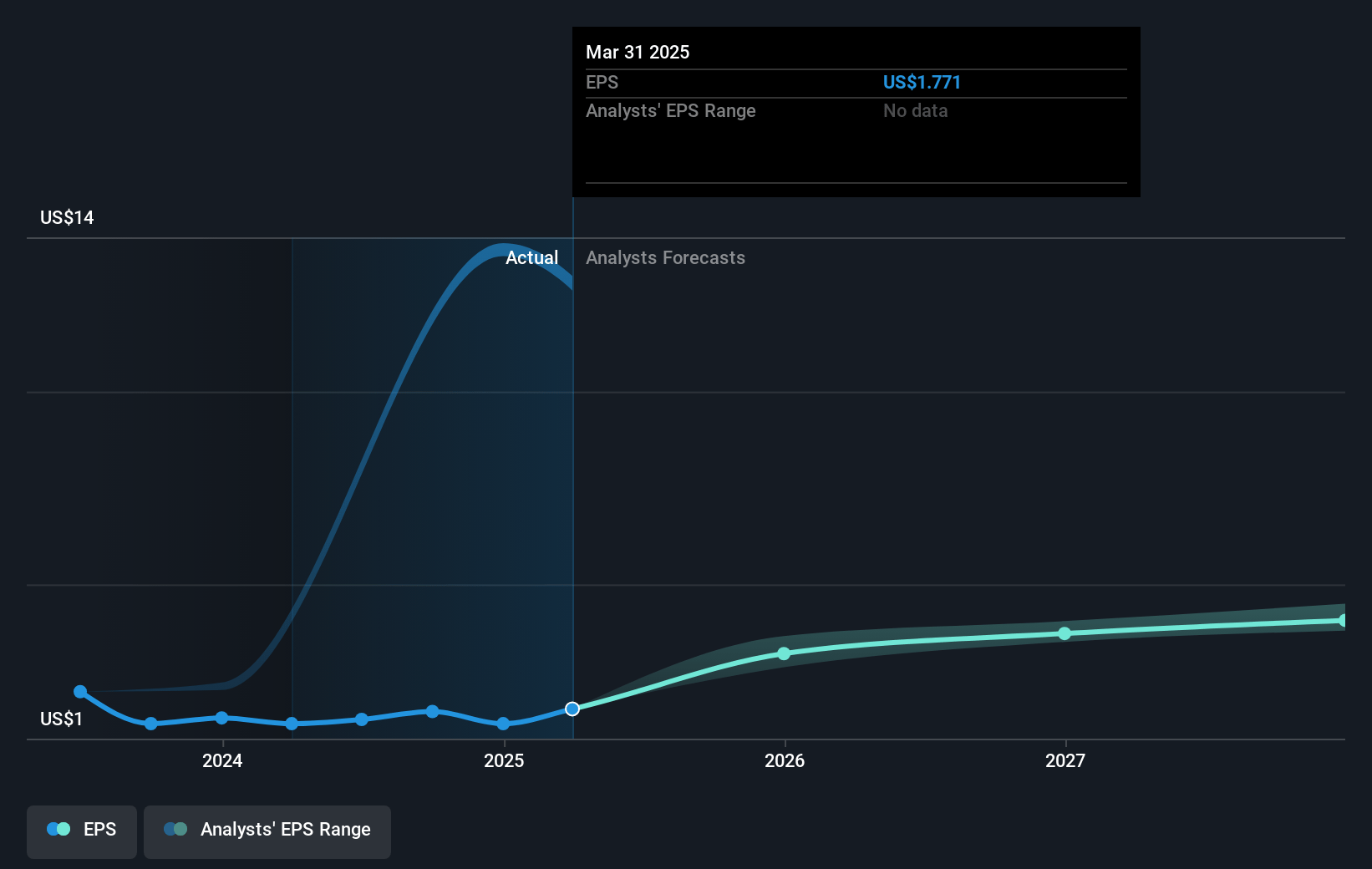
Task: Click the 2026 forecast EPS data point
Action: coord(784,653)
